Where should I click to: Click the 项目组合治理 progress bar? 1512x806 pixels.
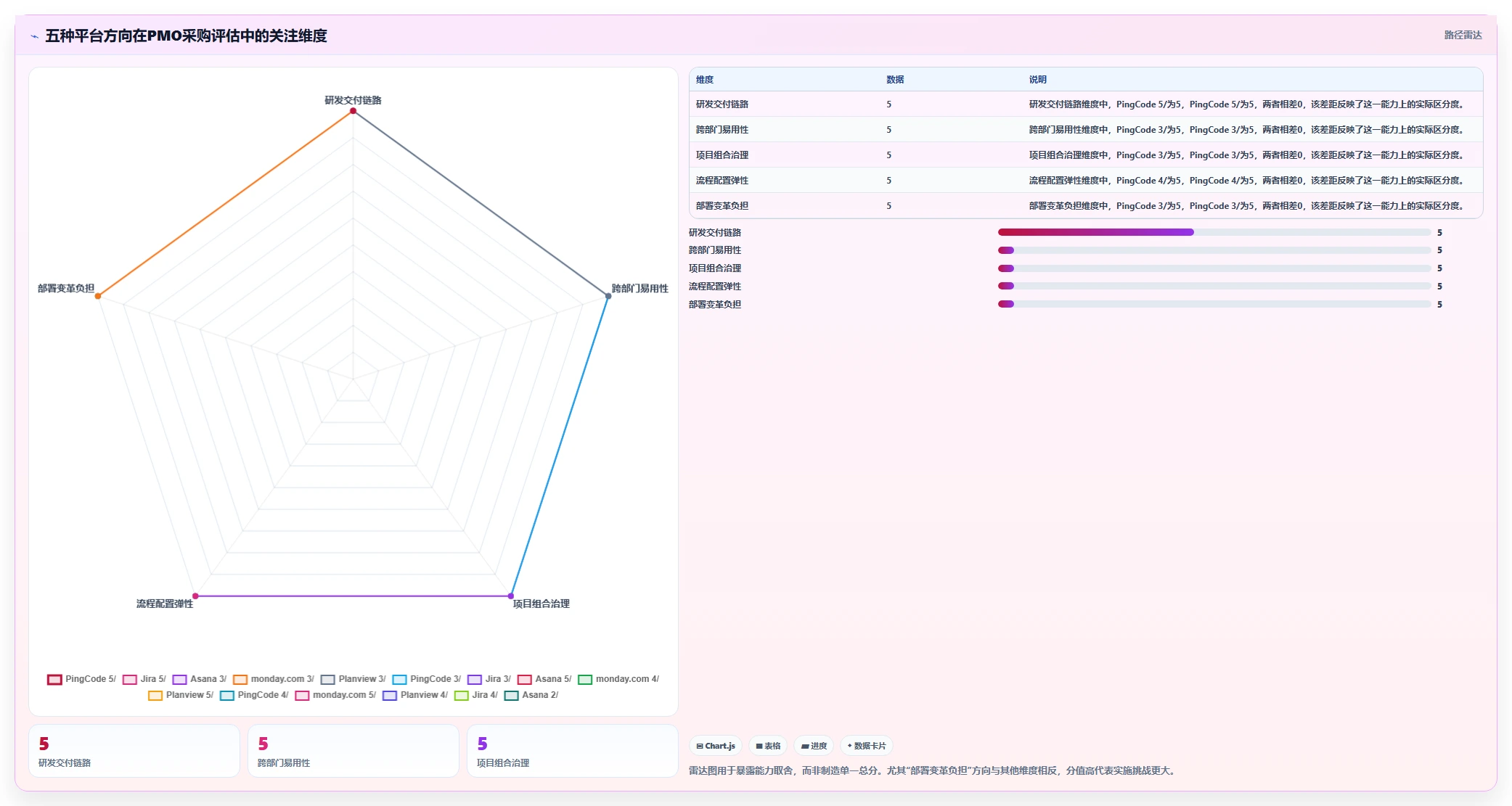click(1214, 268)
